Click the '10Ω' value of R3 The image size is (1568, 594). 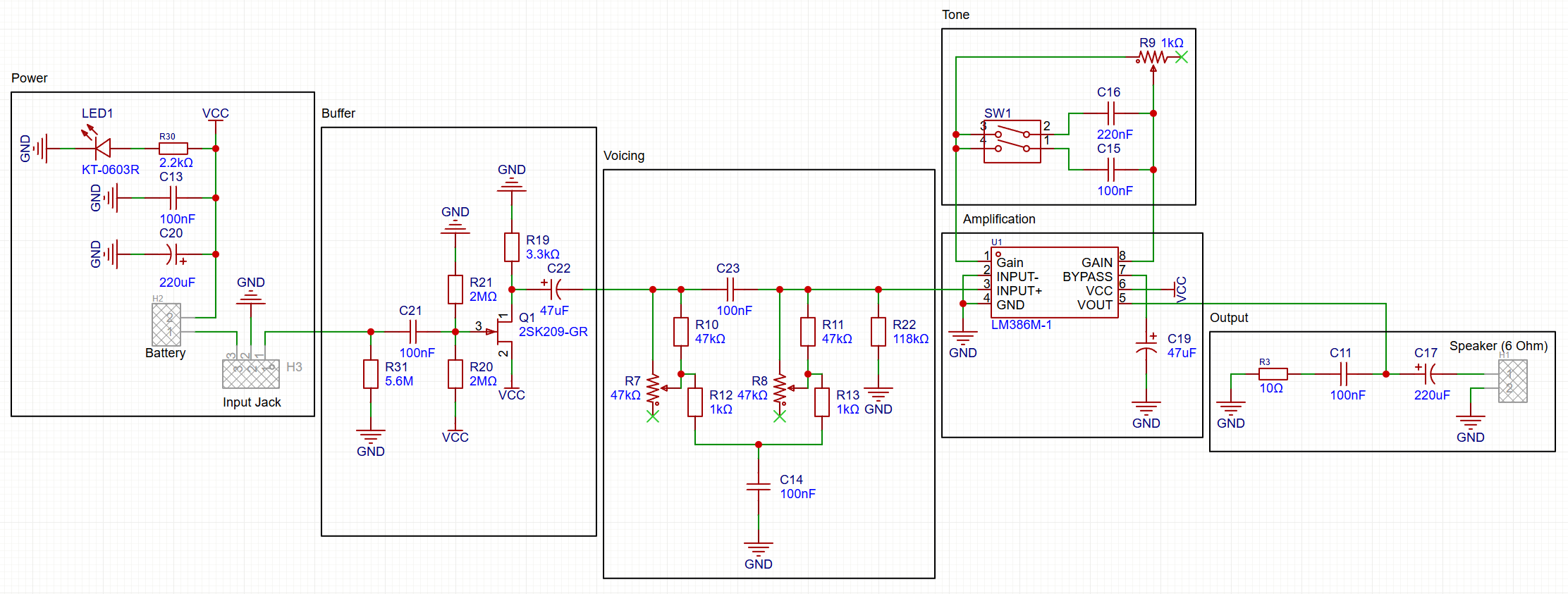(x=1271, y=388)
